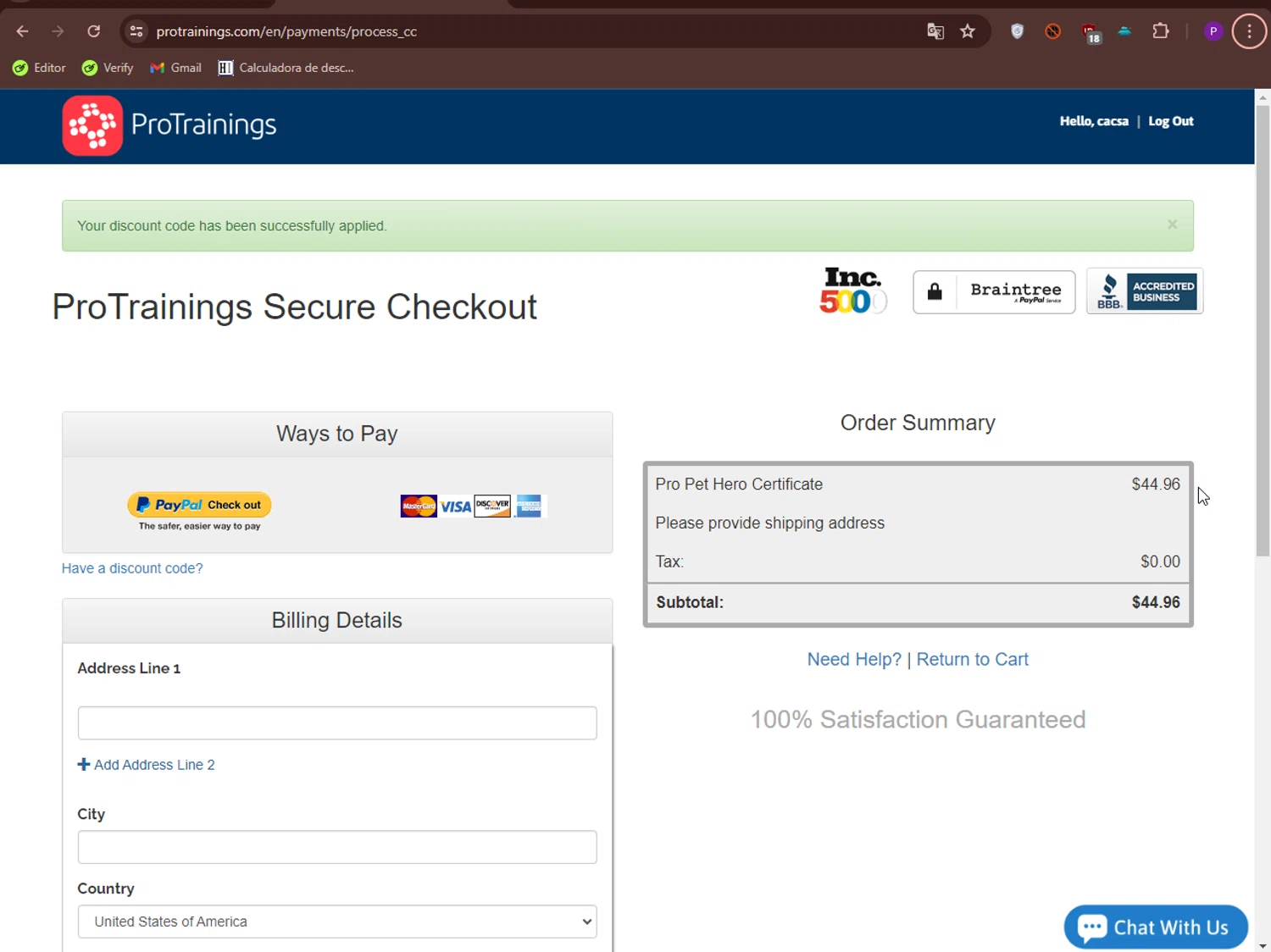Image resolution: width=1271 pixels, height=952 pixels.
Task: Focus the City input field
Action: click(x=337, y=847)
